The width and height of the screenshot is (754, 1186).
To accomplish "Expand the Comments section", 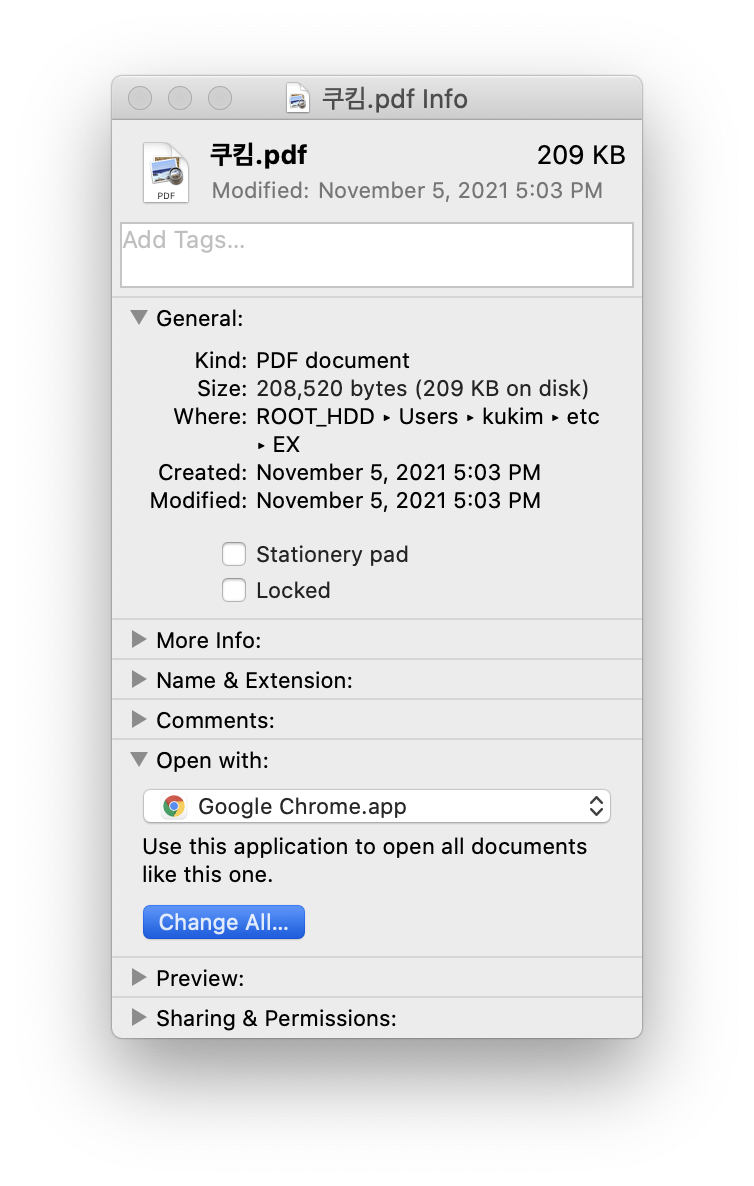I will 138,720.
